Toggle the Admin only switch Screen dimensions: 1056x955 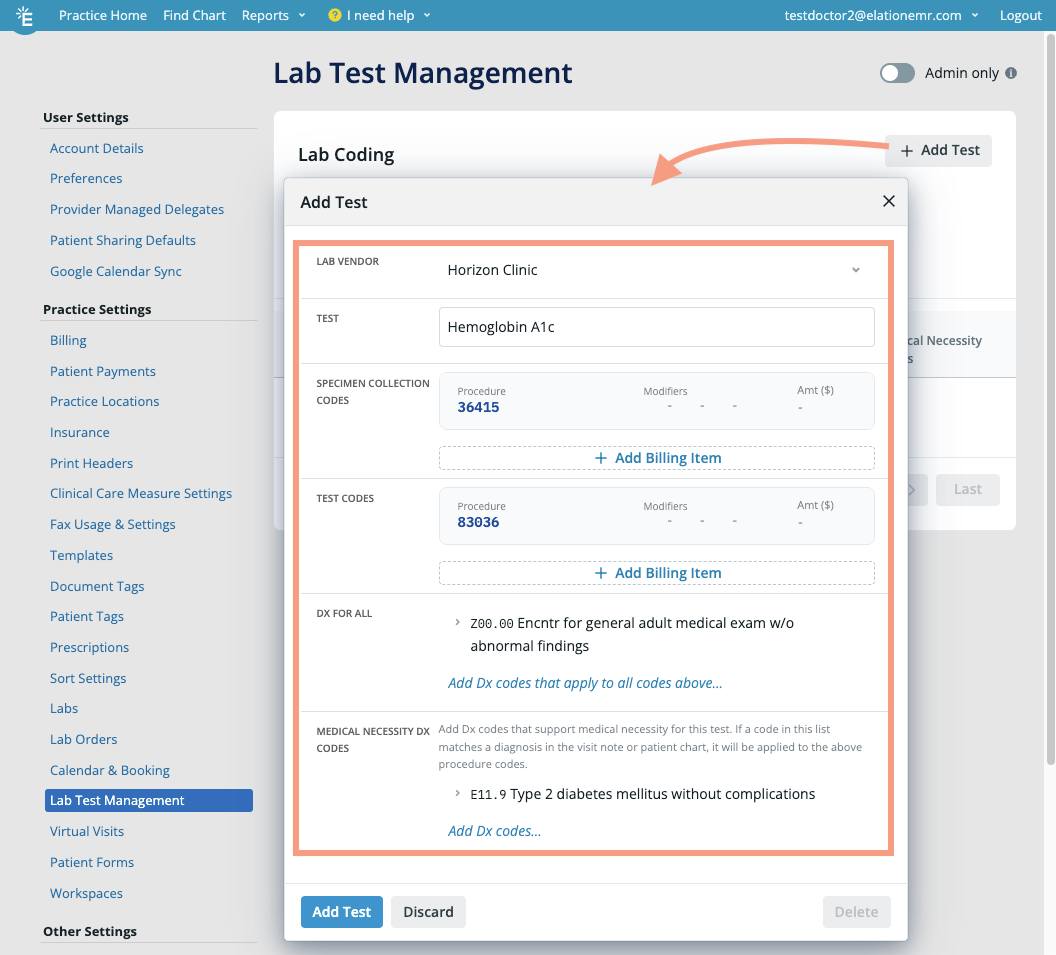(897, 73)
